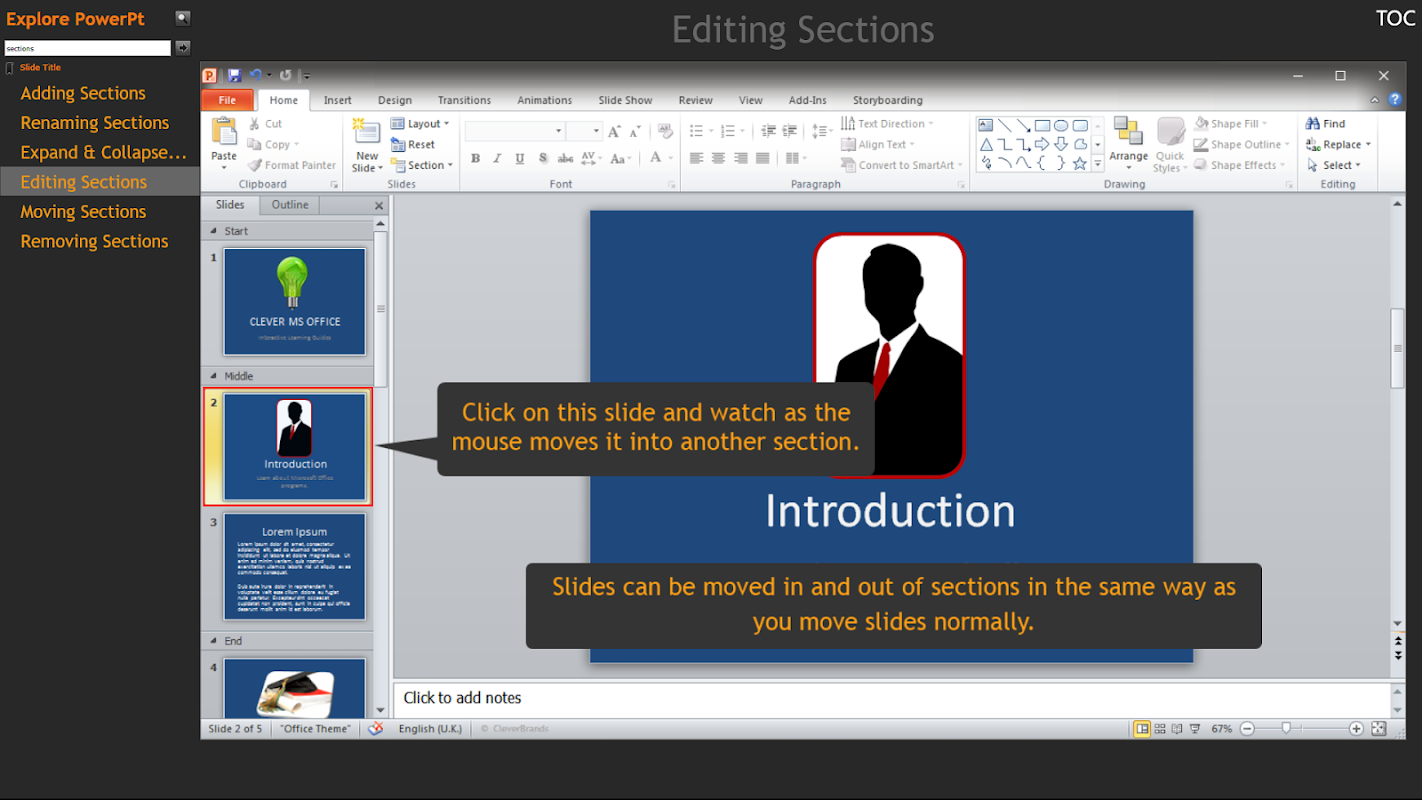Click the Save icon in quick access toolbar
1422x800 pixels.
coord(234,75)
